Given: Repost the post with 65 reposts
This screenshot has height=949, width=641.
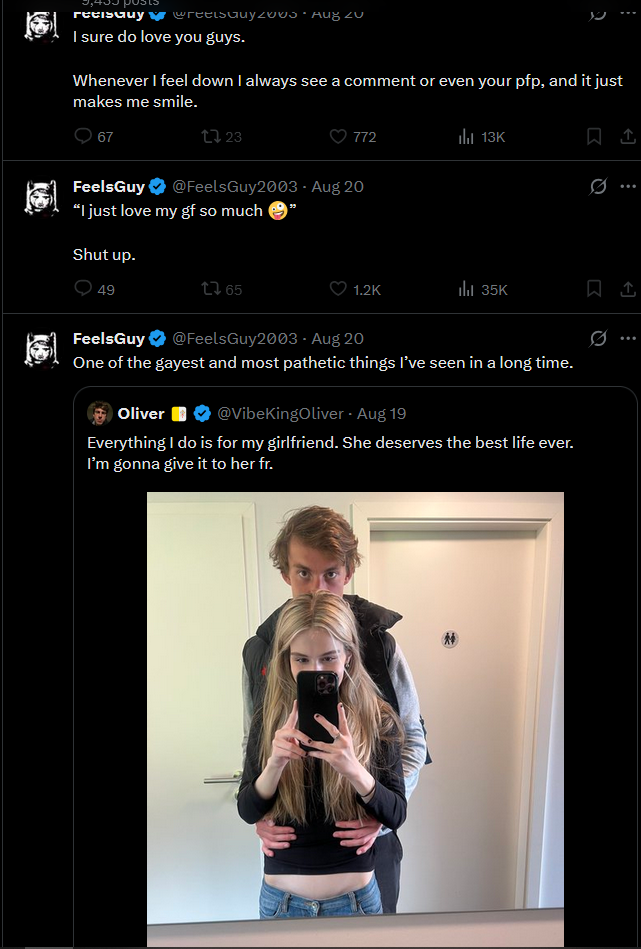Looking at the screenshot, I should [211, 289].
